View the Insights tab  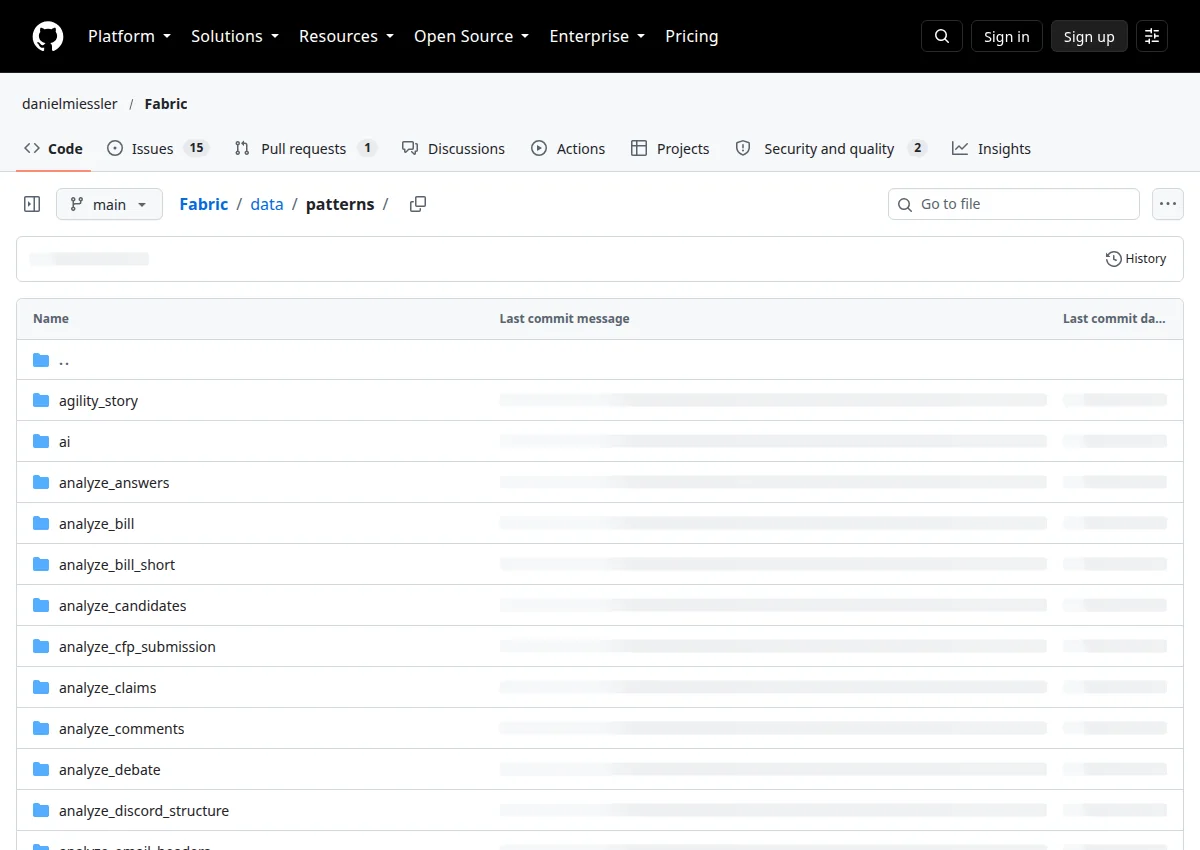991,149
